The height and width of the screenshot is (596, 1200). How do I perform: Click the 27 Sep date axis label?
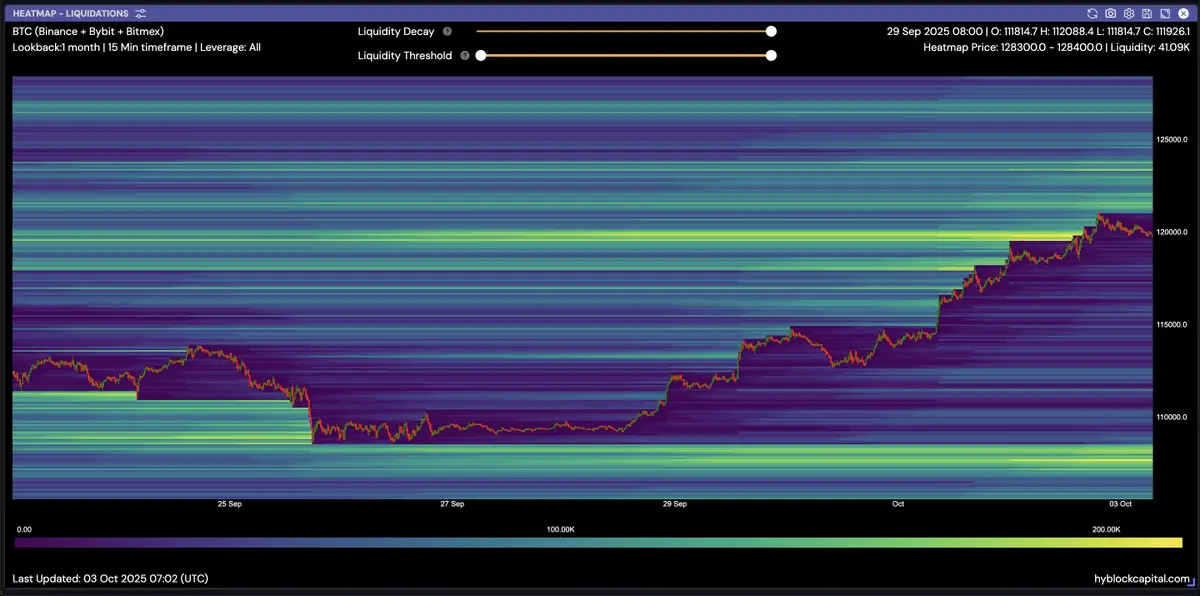tap(452, 504)
